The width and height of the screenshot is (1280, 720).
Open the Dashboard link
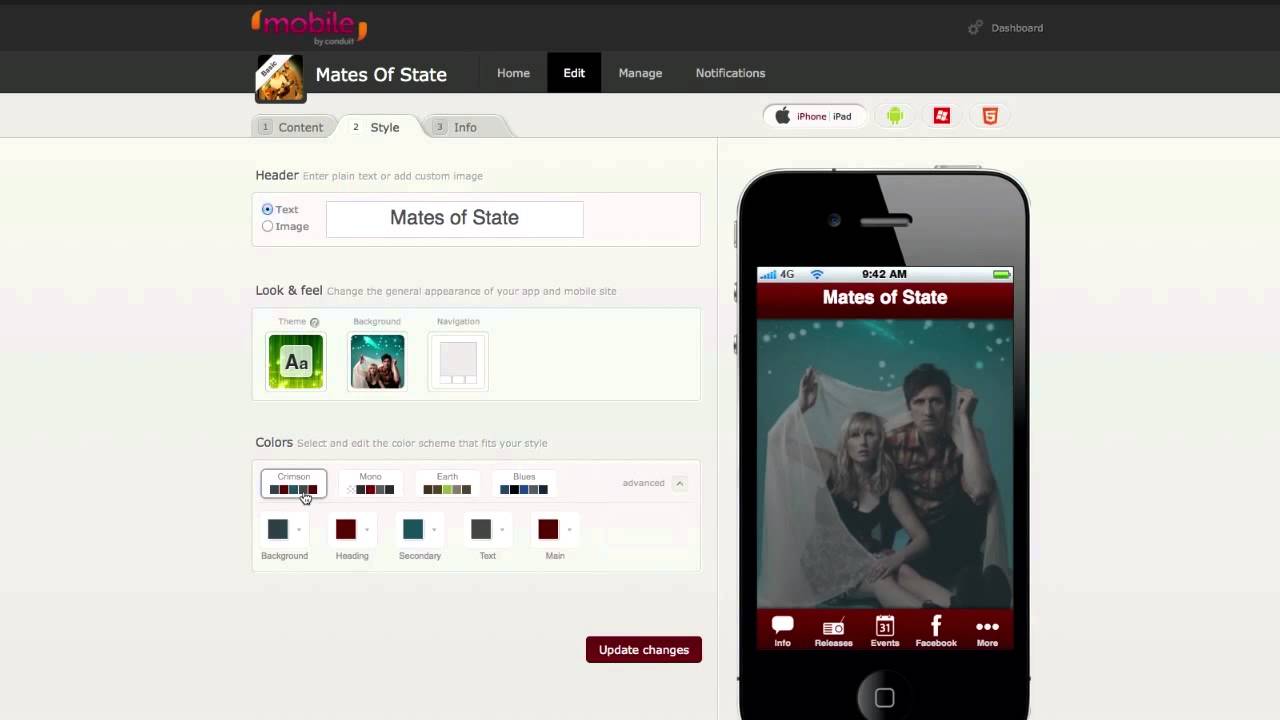click(1017, 28)
